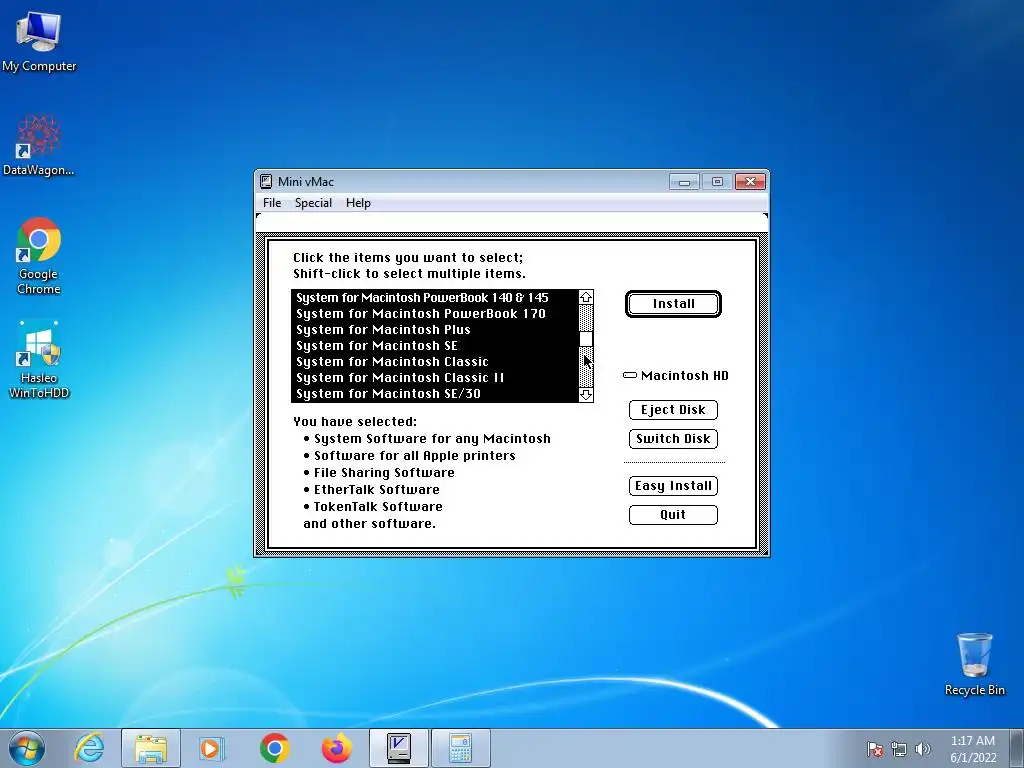Screen dimensions: 1024x768
Task: Select System for Macintosh PowerBook 140 & 145
Action: pyautogui.click(x=435, y=298)
